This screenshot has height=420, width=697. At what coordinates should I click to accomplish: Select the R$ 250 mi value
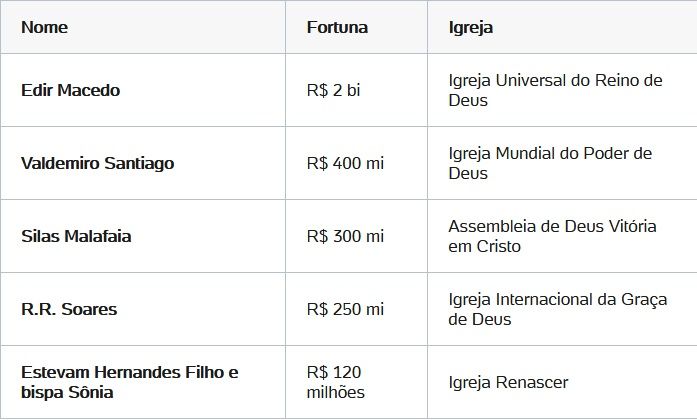(345, 309)
